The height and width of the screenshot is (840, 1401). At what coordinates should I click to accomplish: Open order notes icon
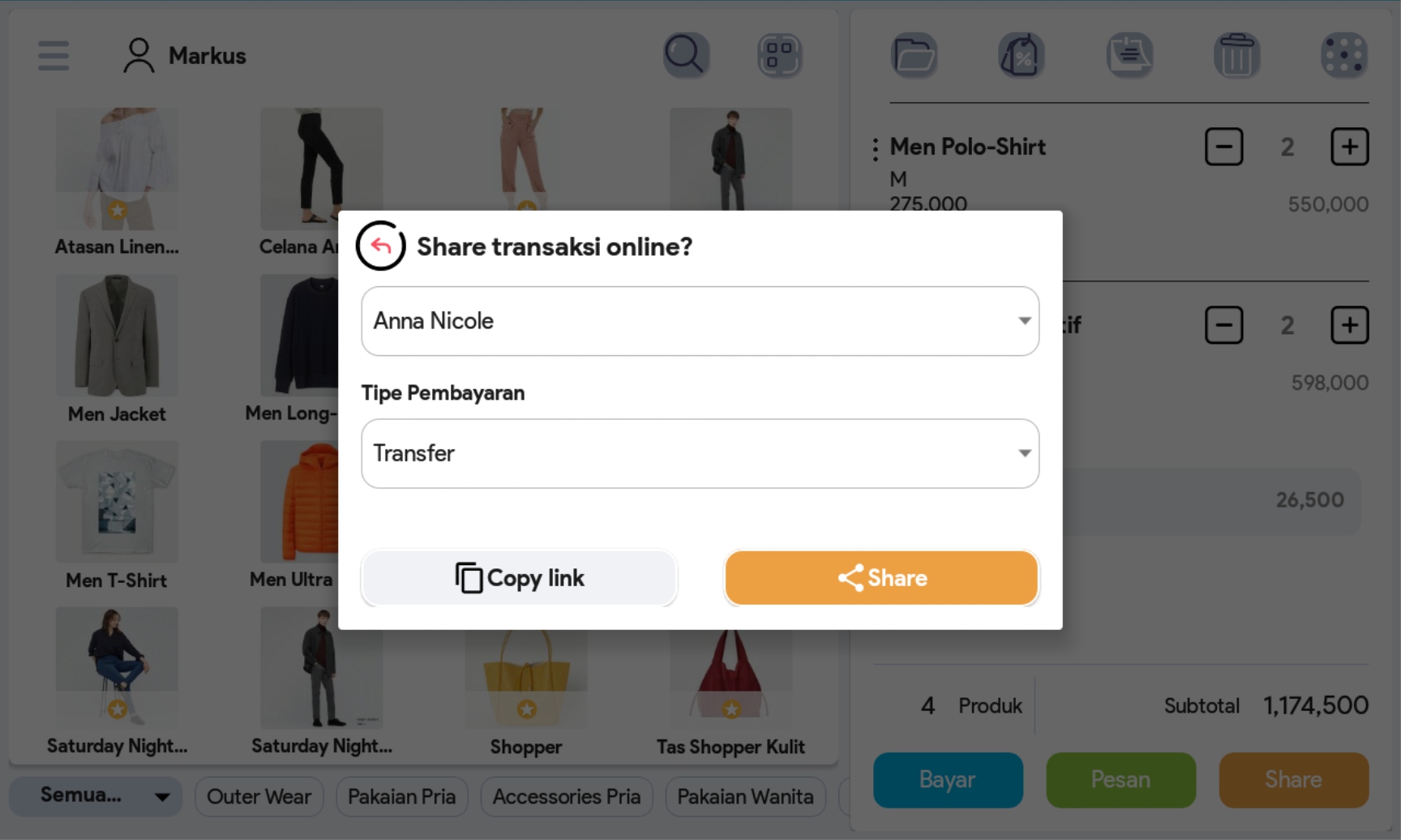click(1129, 55)
